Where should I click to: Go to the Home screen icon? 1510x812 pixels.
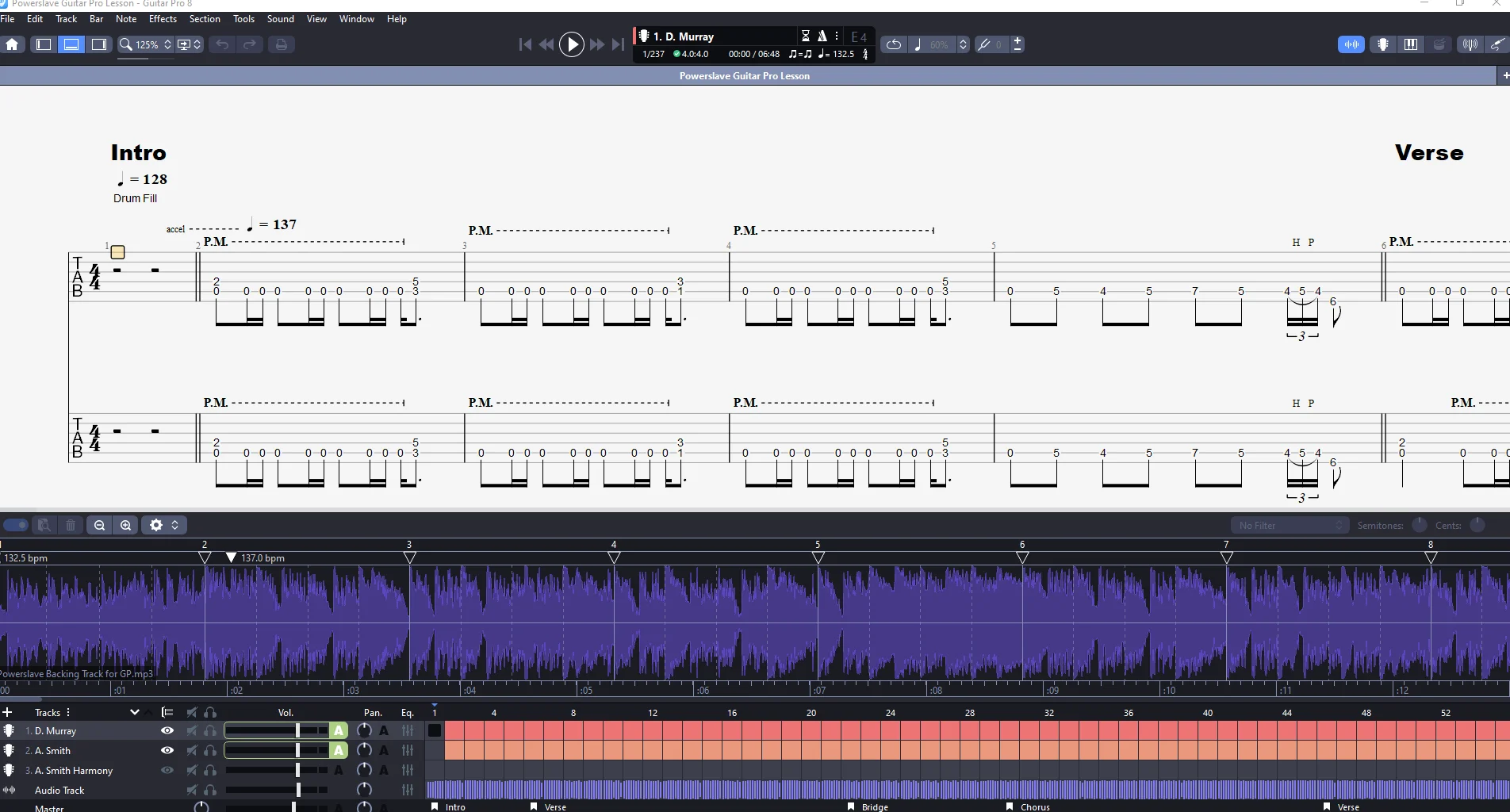(x=12, y=44)
